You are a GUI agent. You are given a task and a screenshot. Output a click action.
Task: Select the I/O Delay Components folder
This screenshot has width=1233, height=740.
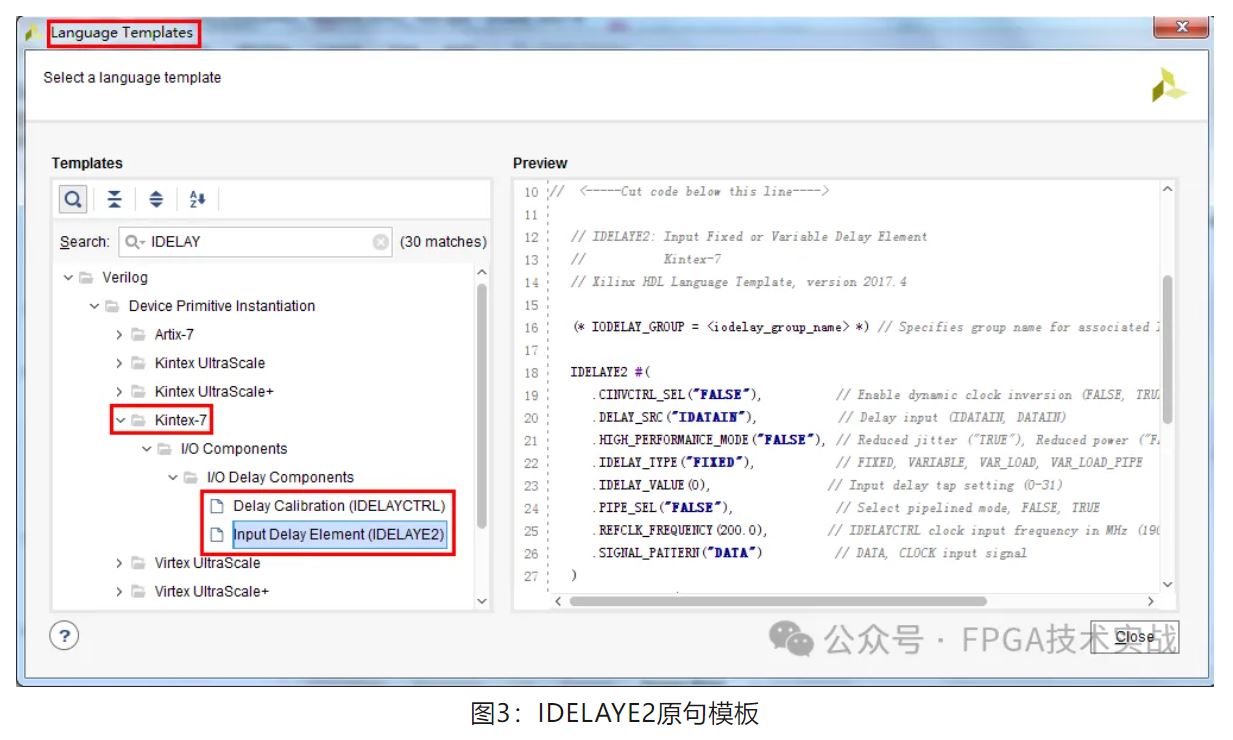click(x=280, y=478)
